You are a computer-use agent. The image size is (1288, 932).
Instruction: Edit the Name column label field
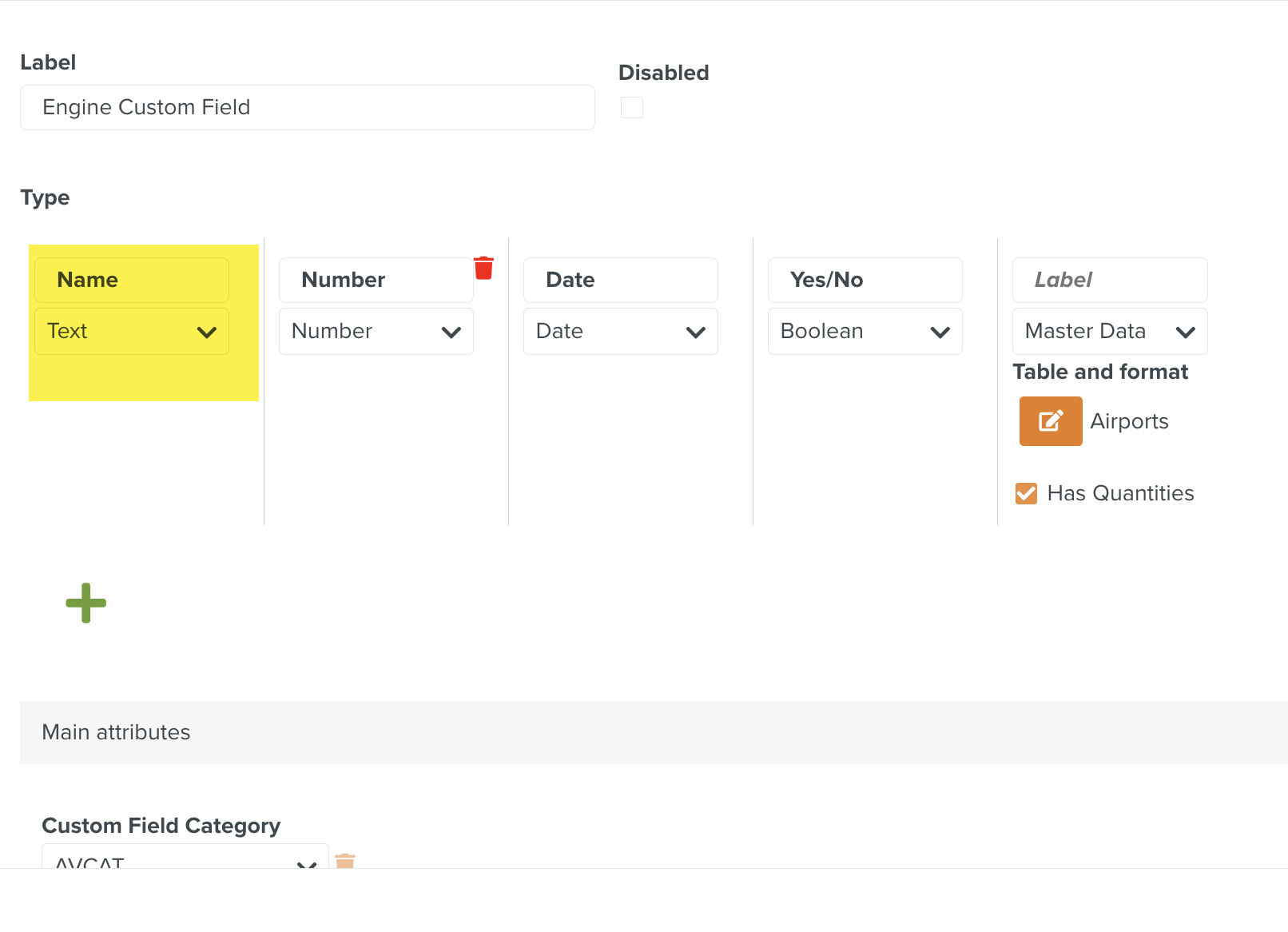132,281
